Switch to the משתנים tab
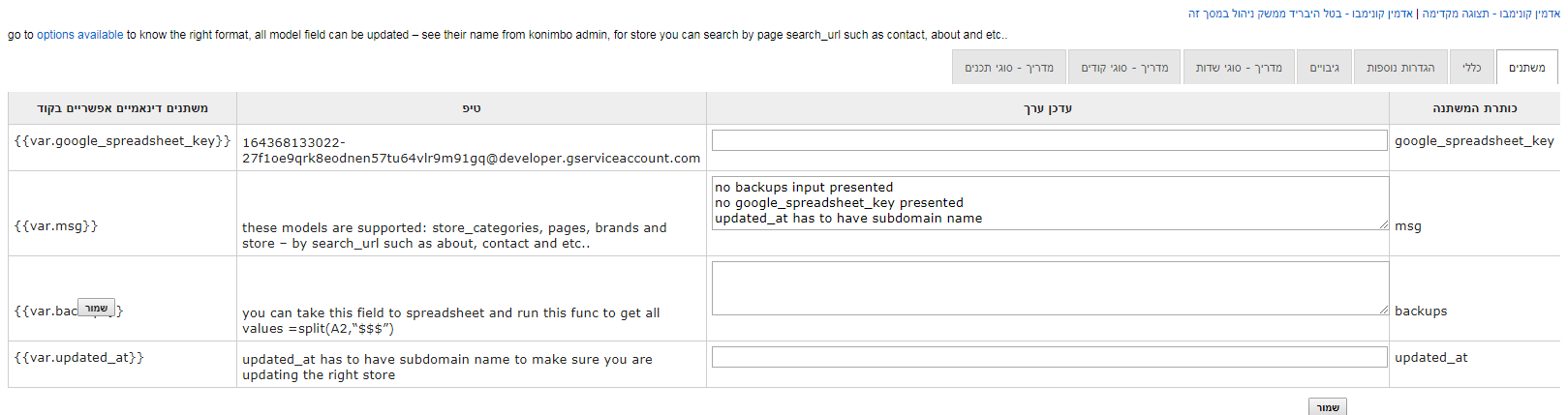This screenshot has height=415, width=1568. 1526,68
